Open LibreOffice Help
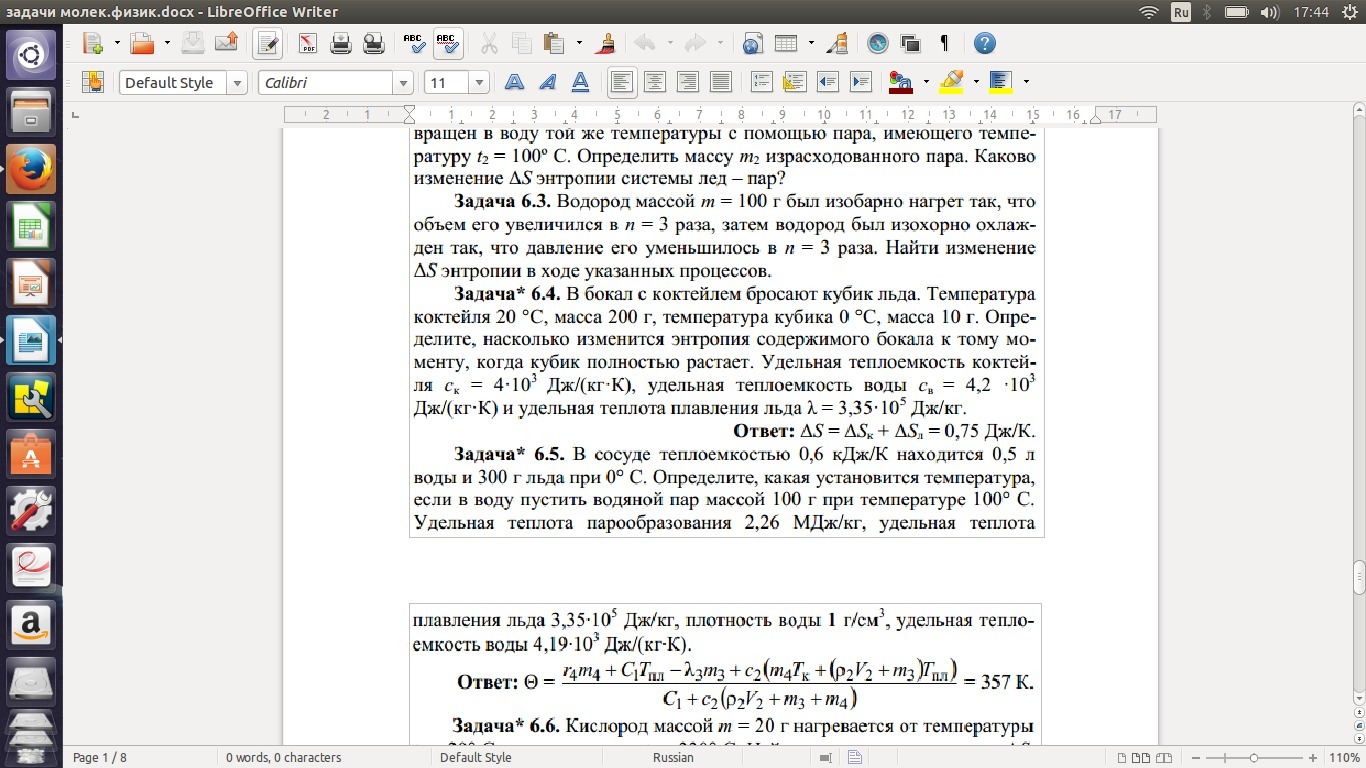 pos(985,43)
